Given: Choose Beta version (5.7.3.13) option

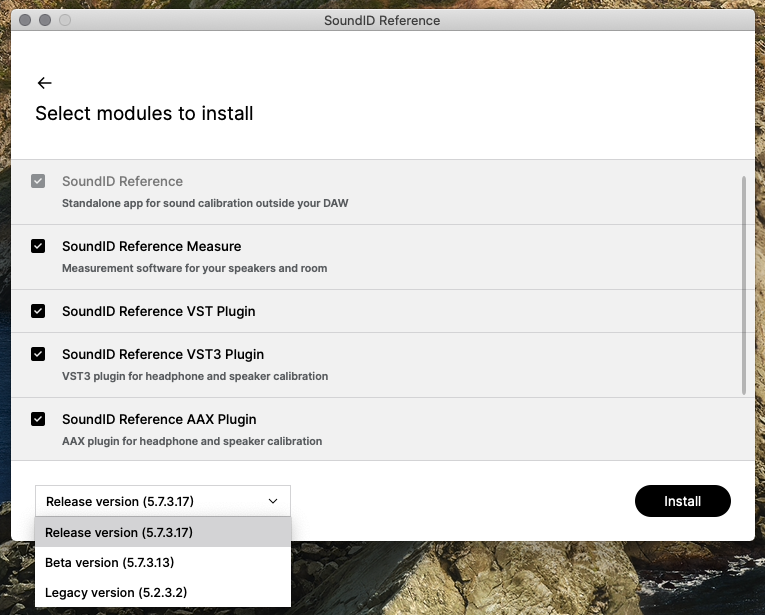Looking at the screenshot, I should pyautogui.click(x=163, y=562).
